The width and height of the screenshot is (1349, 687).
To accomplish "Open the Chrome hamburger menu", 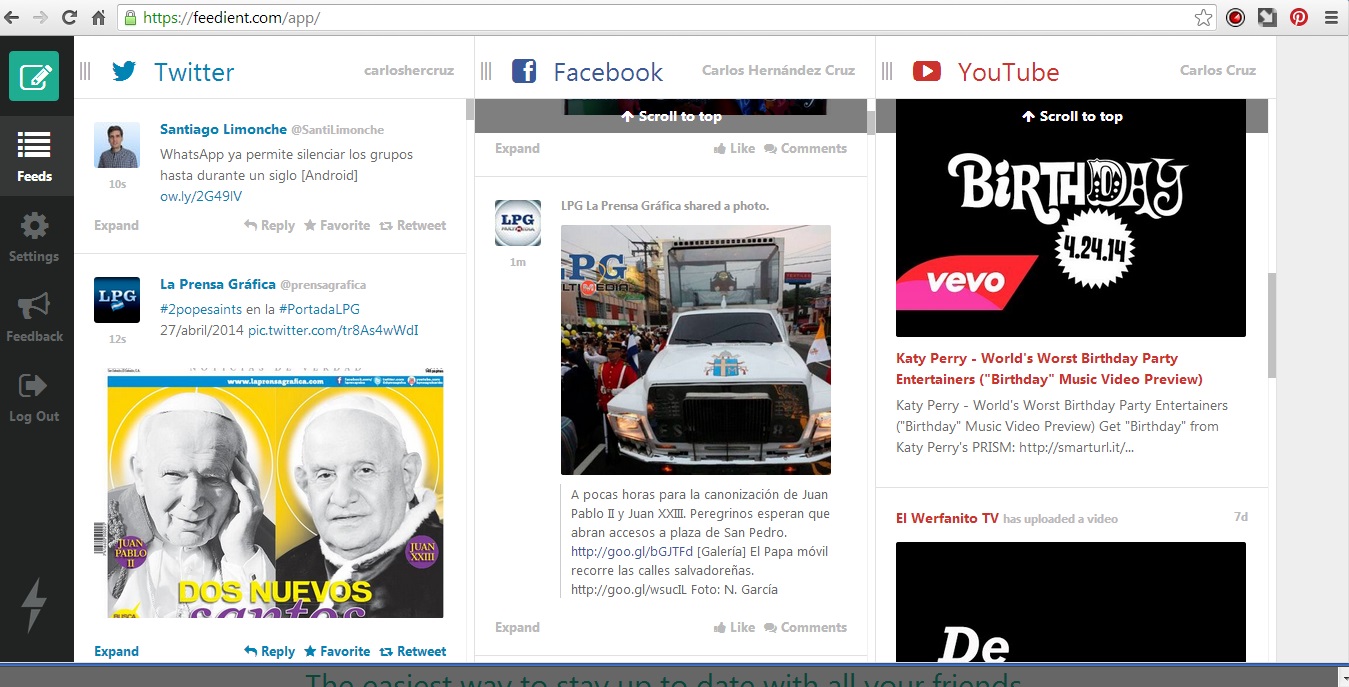I will pyautogui.click(x=1331, y=17).
